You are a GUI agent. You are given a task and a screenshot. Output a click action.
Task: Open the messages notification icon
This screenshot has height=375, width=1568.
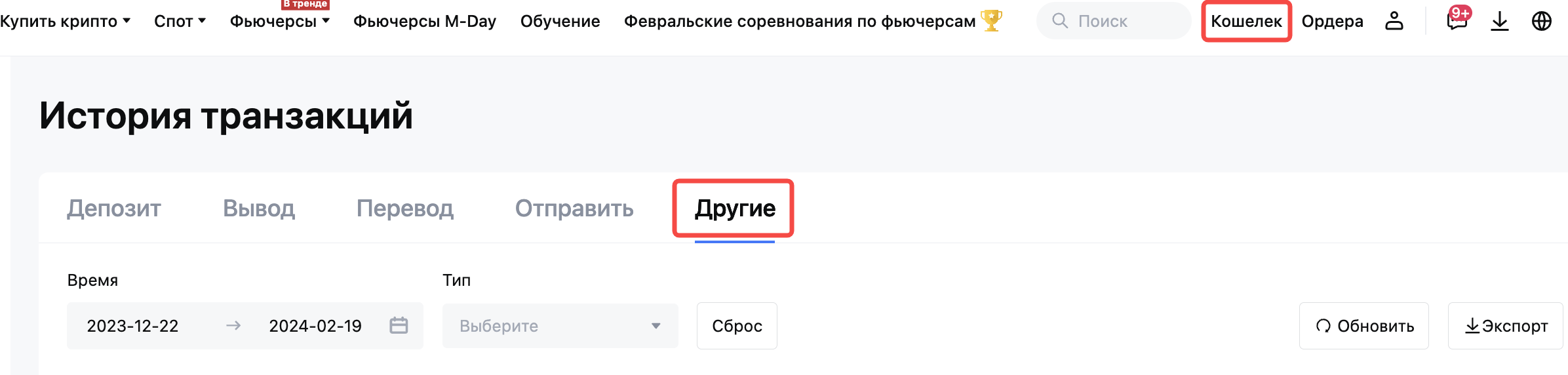click(1457, 21)
